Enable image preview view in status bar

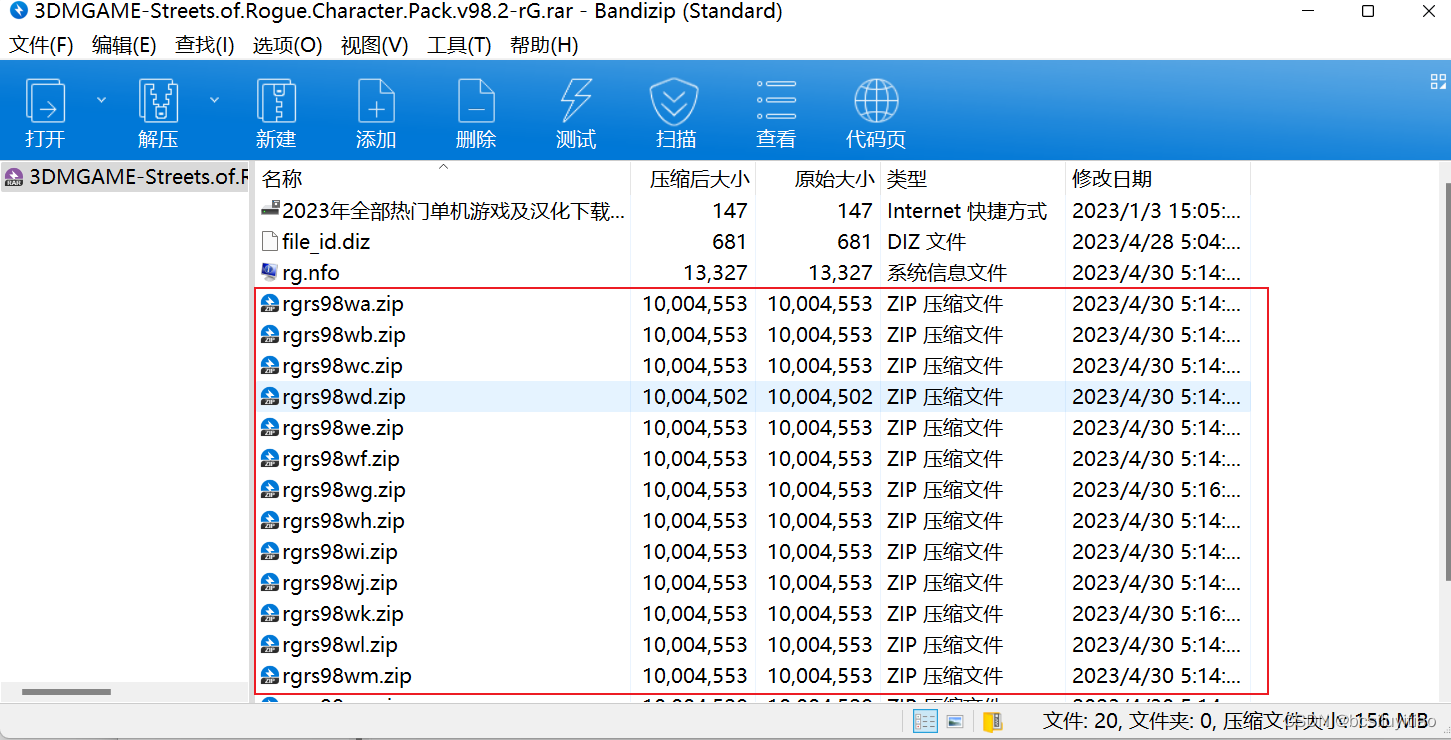955,721
